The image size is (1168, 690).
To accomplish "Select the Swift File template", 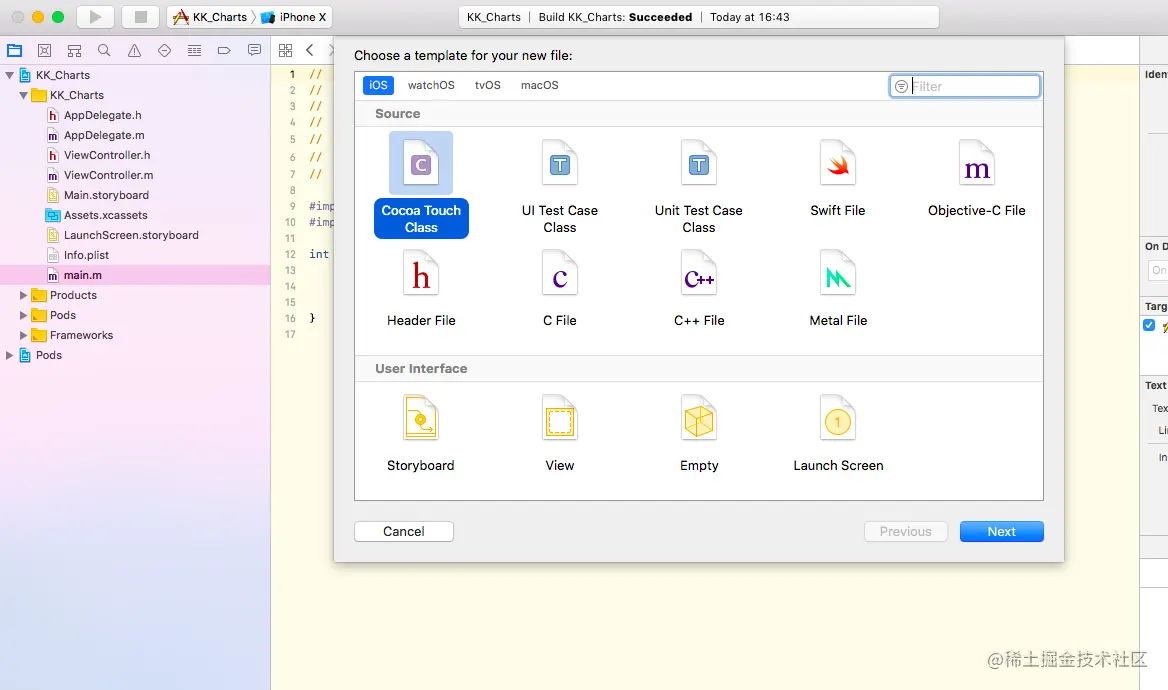I will click(x=837, y=180).
